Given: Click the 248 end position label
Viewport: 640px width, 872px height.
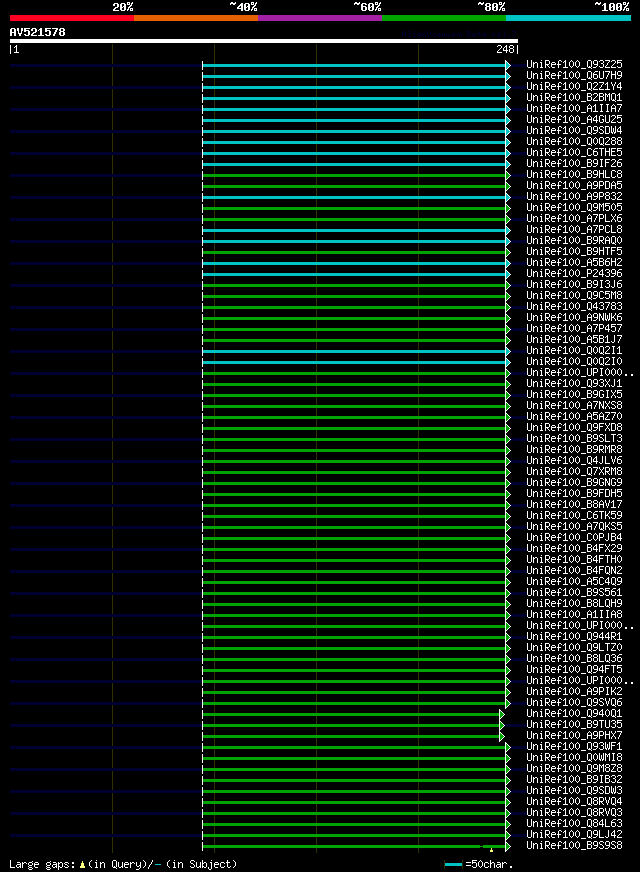Looking at the screenshot, I should tap(505, 49).
